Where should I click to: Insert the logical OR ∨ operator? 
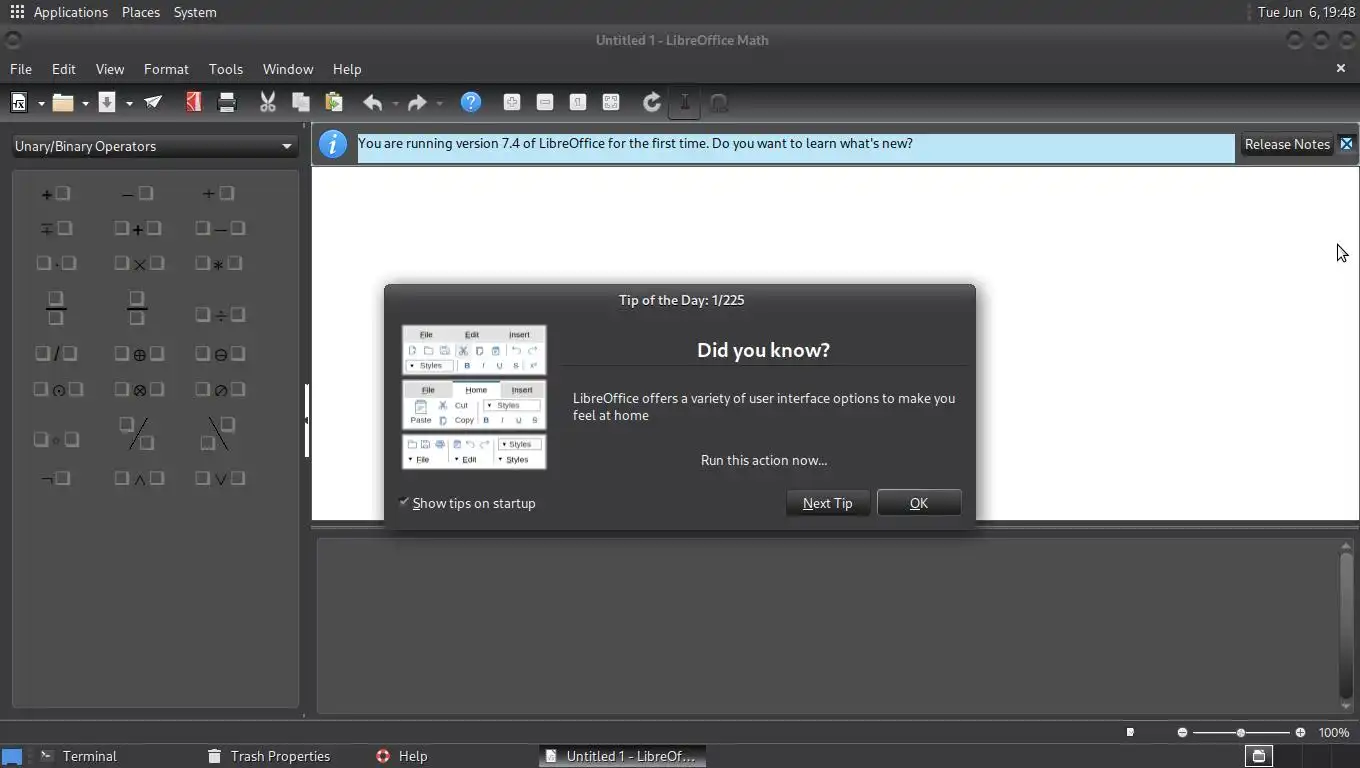coord(220,478)
